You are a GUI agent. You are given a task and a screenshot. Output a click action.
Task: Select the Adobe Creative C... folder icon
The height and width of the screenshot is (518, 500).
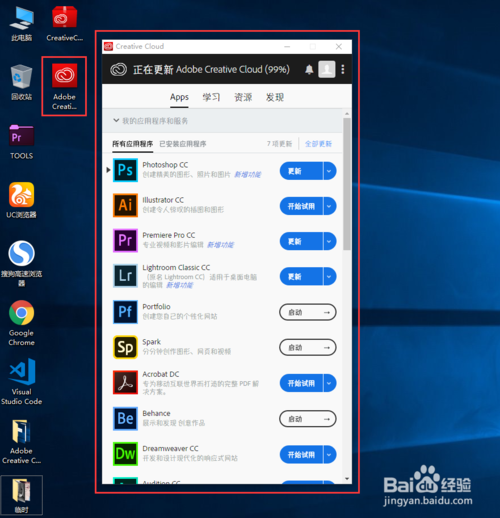coord(22,442)
